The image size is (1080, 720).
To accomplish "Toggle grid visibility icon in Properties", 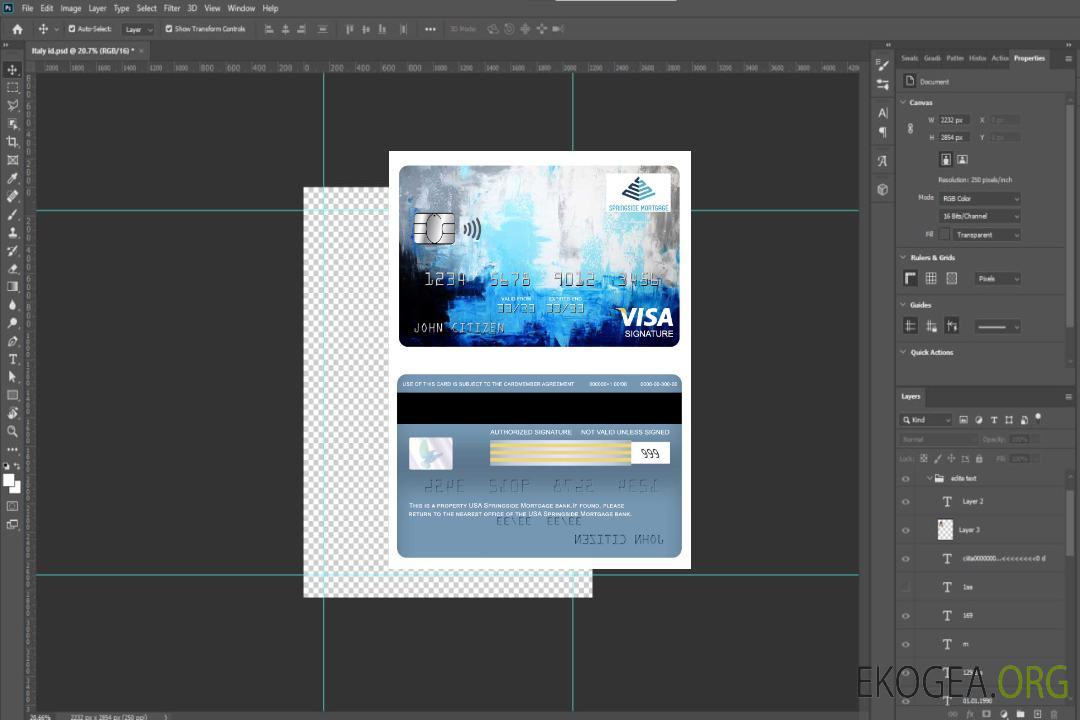I will [931, 278].
